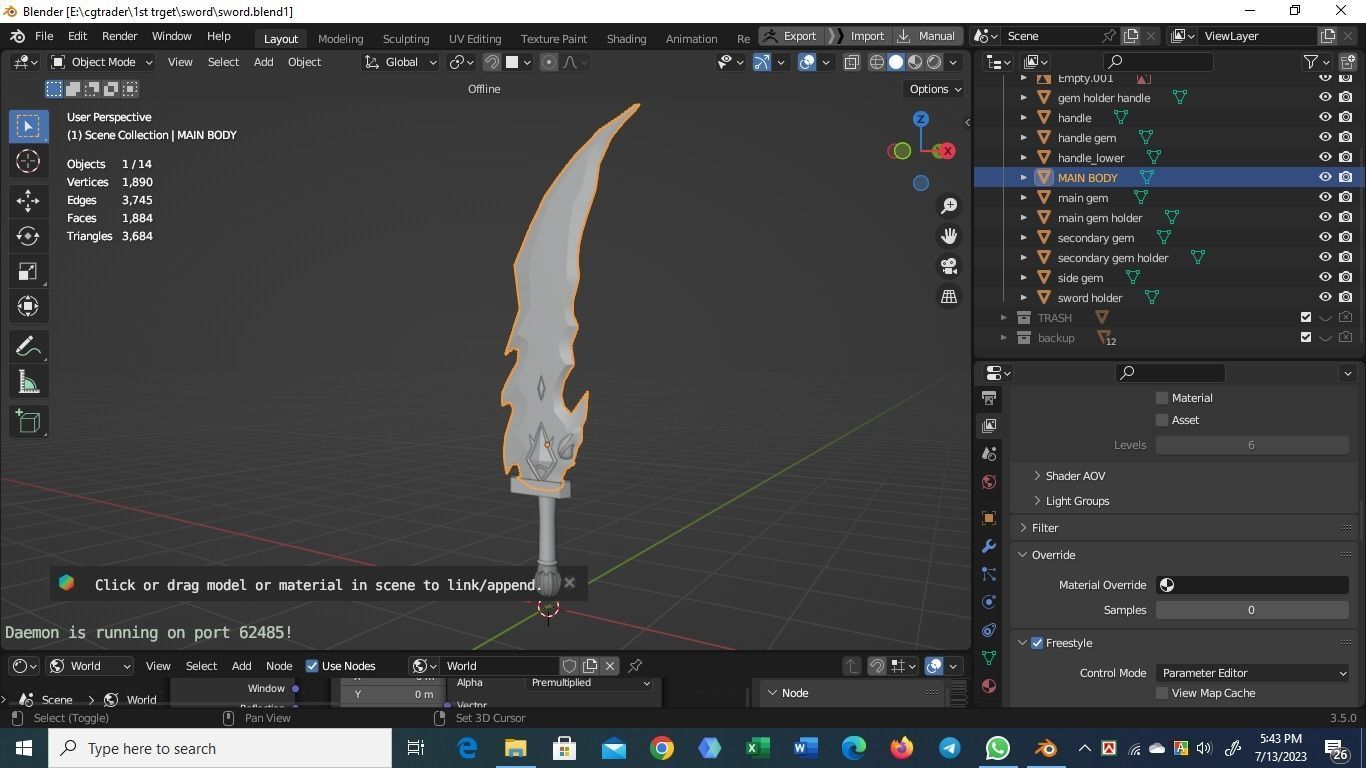Switch to wireframe viewport shading
Screen dimensions: 1366x768
point(877,62)
